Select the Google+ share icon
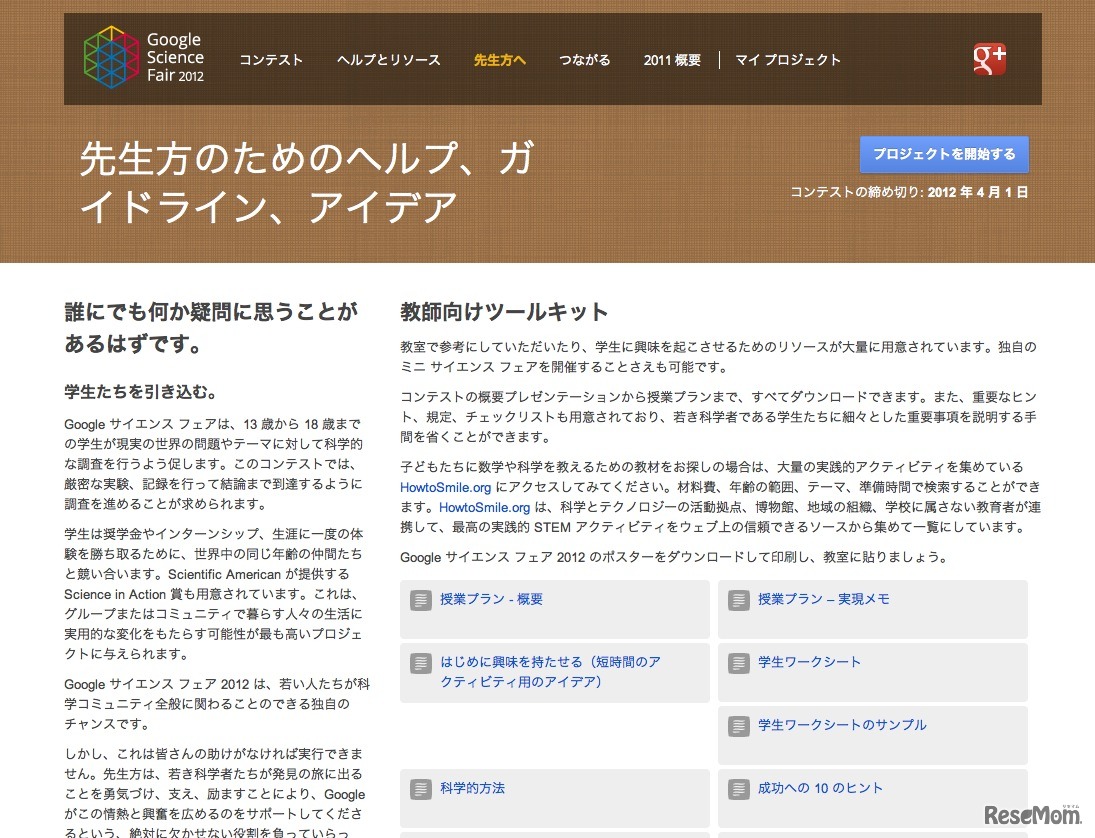Image resolution: width=1095 pixels, height=838 pixels. pyautogui.click(x=988, y=59)
